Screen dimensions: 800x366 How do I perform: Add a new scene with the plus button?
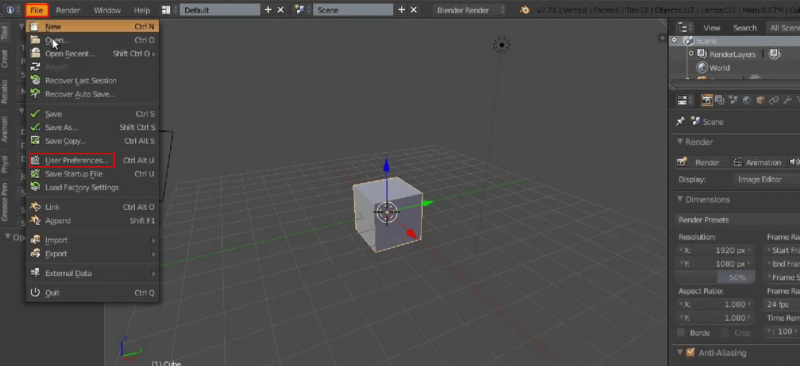pyautogui.click(x=402, y=10)
